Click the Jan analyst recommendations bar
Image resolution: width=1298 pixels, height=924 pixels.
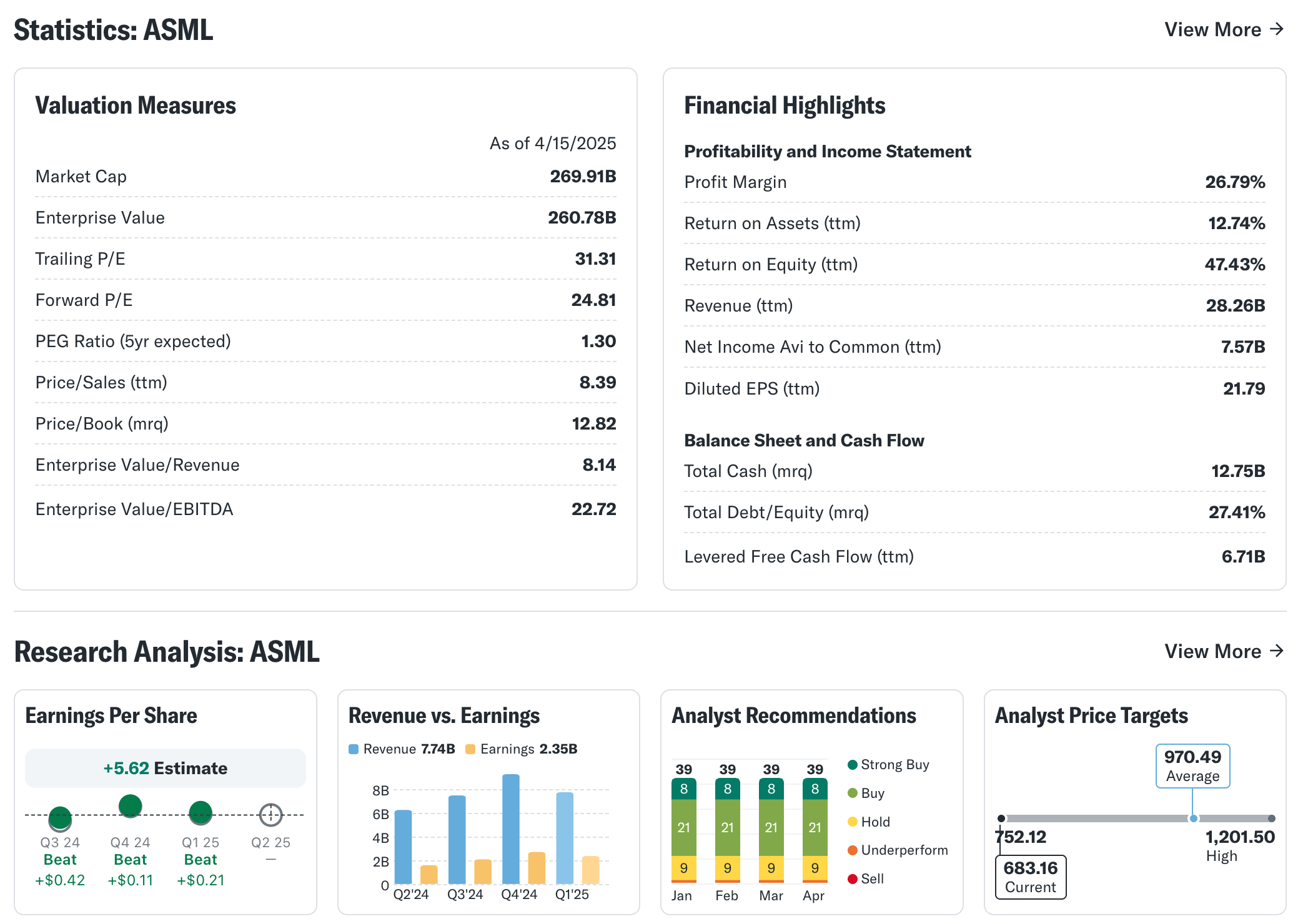(x=683, y=830)
